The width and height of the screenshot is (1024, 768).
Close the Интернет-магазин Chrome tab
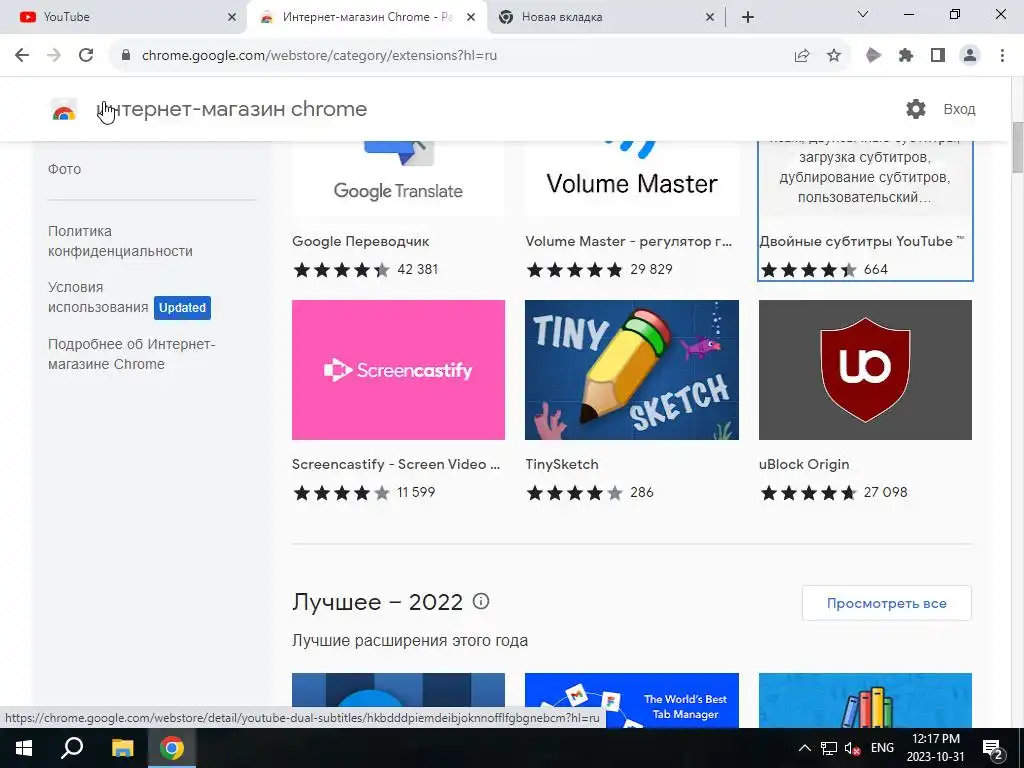point(471,17)
